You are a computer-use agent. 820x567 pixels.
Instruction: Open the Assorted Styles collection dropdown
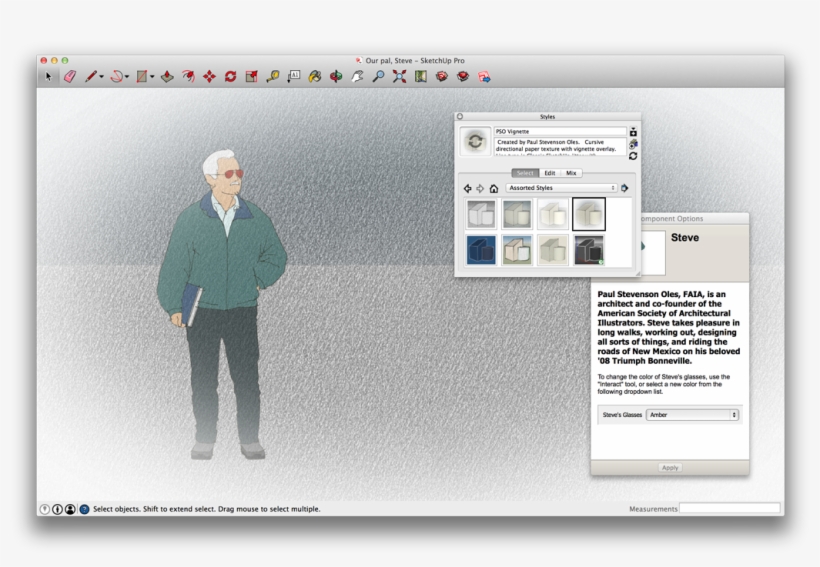point(562,188)
